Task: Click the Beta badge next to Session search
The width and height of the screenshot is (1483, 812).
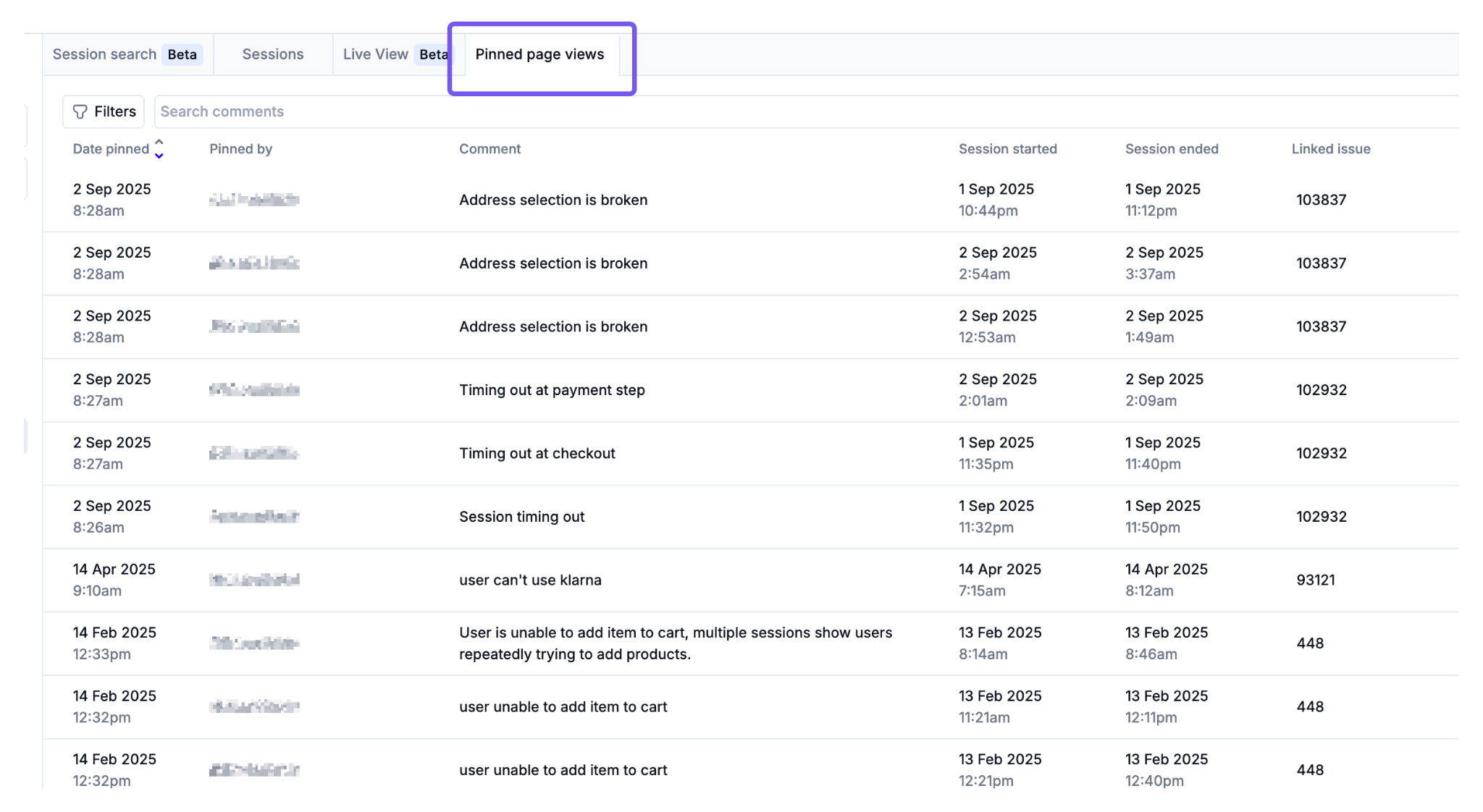Action: (x=182, y=54)
